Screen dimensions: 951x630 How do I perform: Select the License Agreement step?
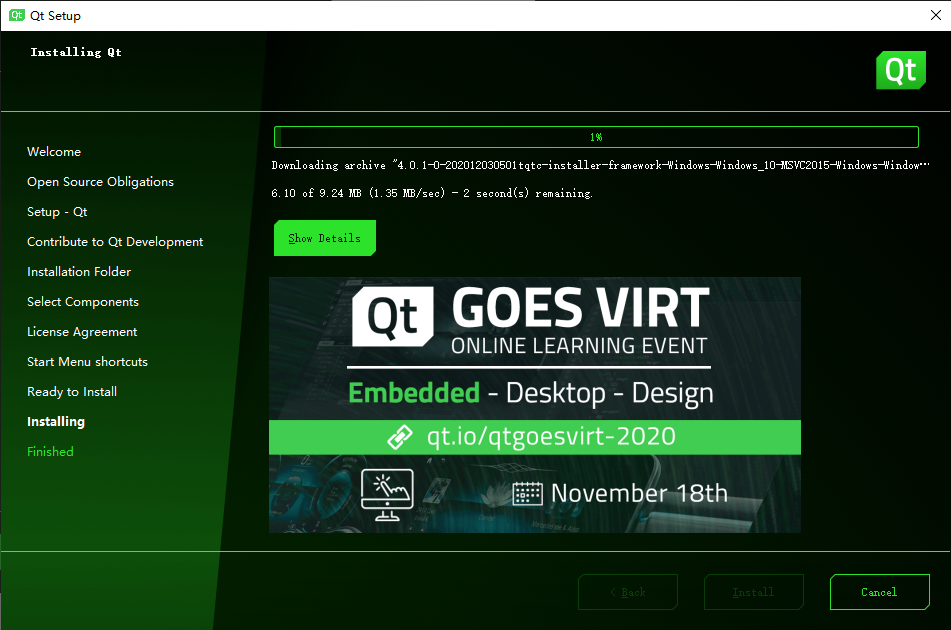click(x=81, y=331)
